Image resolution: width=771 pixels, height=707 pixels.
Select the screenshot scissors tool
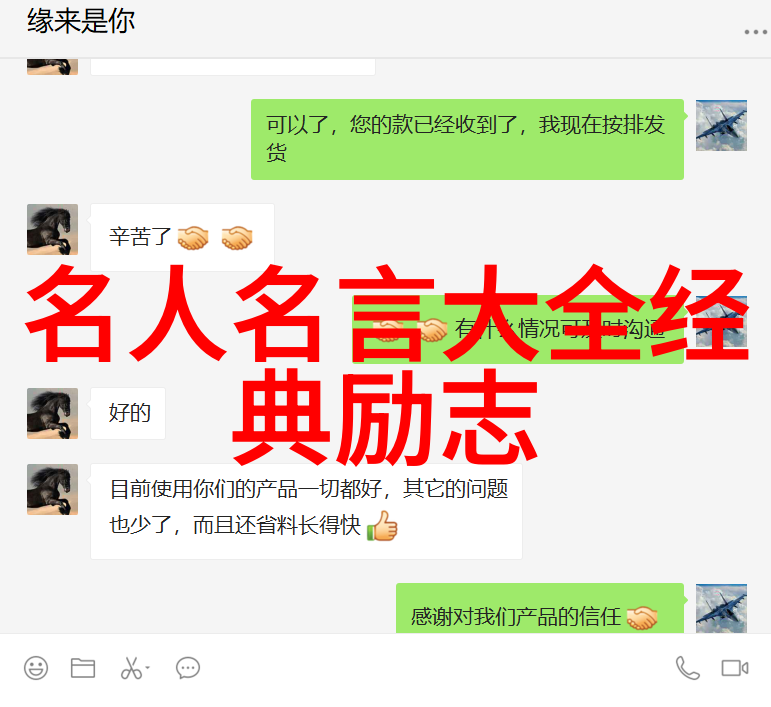pos(131,668)
